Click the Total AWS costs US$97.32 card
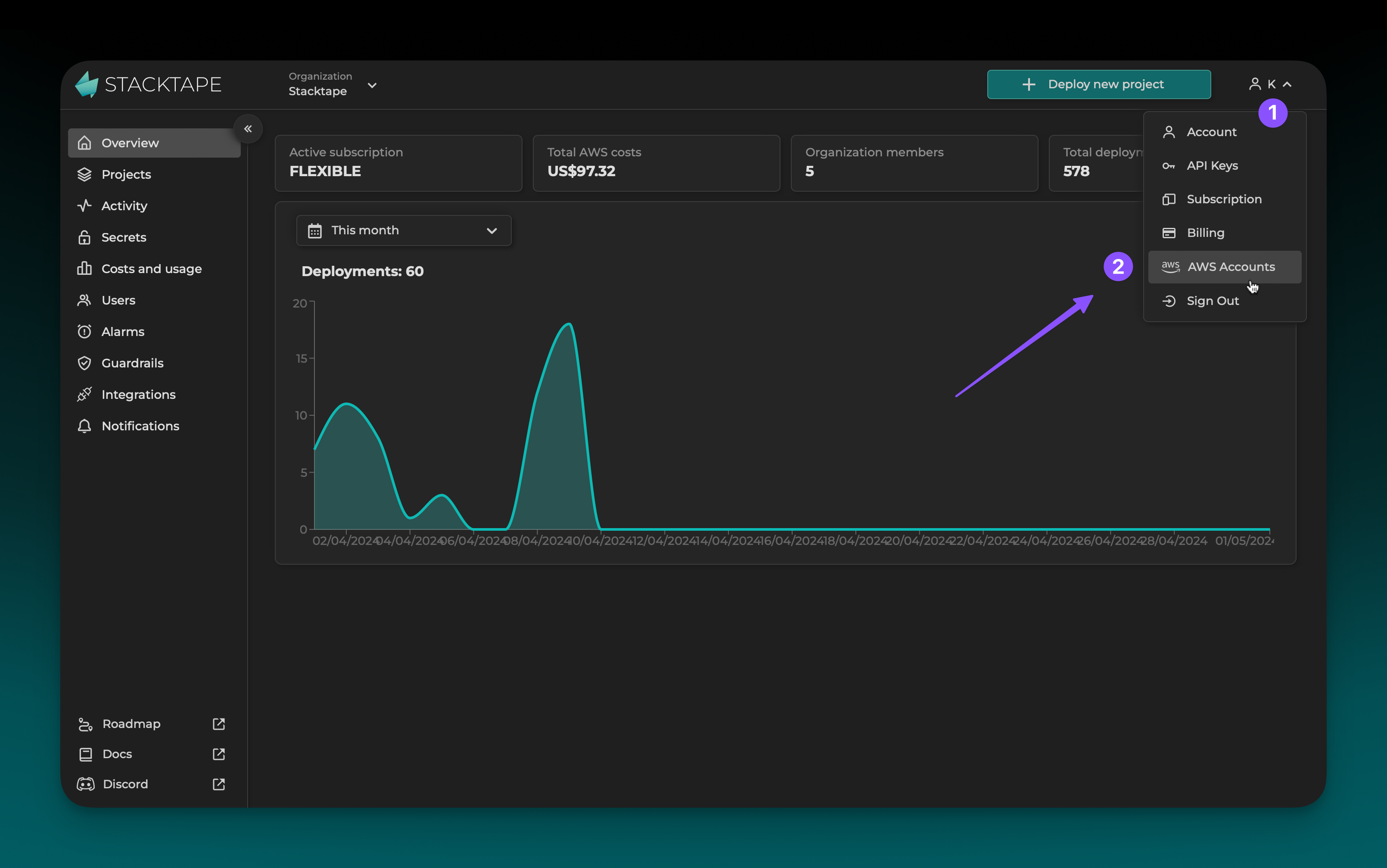 click(656, 163)
